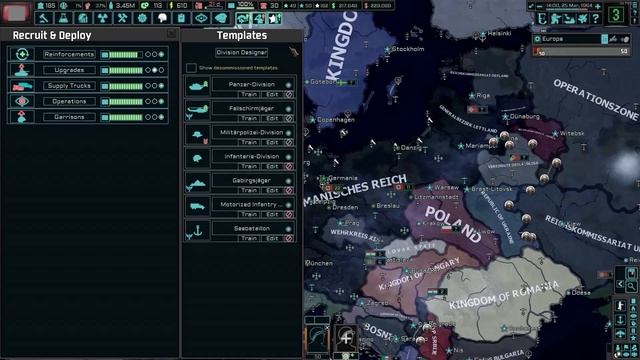Click the date and time display
Viewport: 640px width, 360px height.
point(569,6)
